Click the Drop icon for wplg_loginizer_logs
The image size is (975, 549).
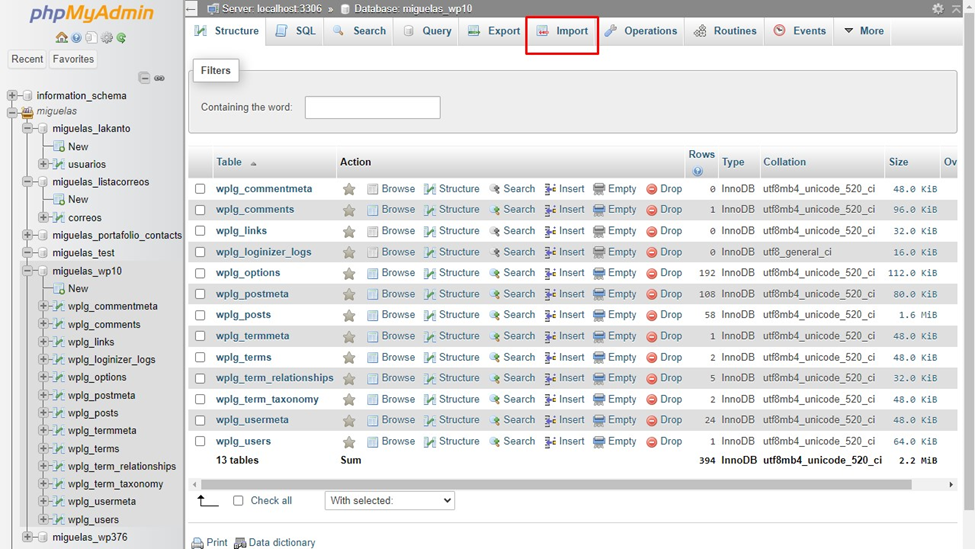click(x=652, y=252)
